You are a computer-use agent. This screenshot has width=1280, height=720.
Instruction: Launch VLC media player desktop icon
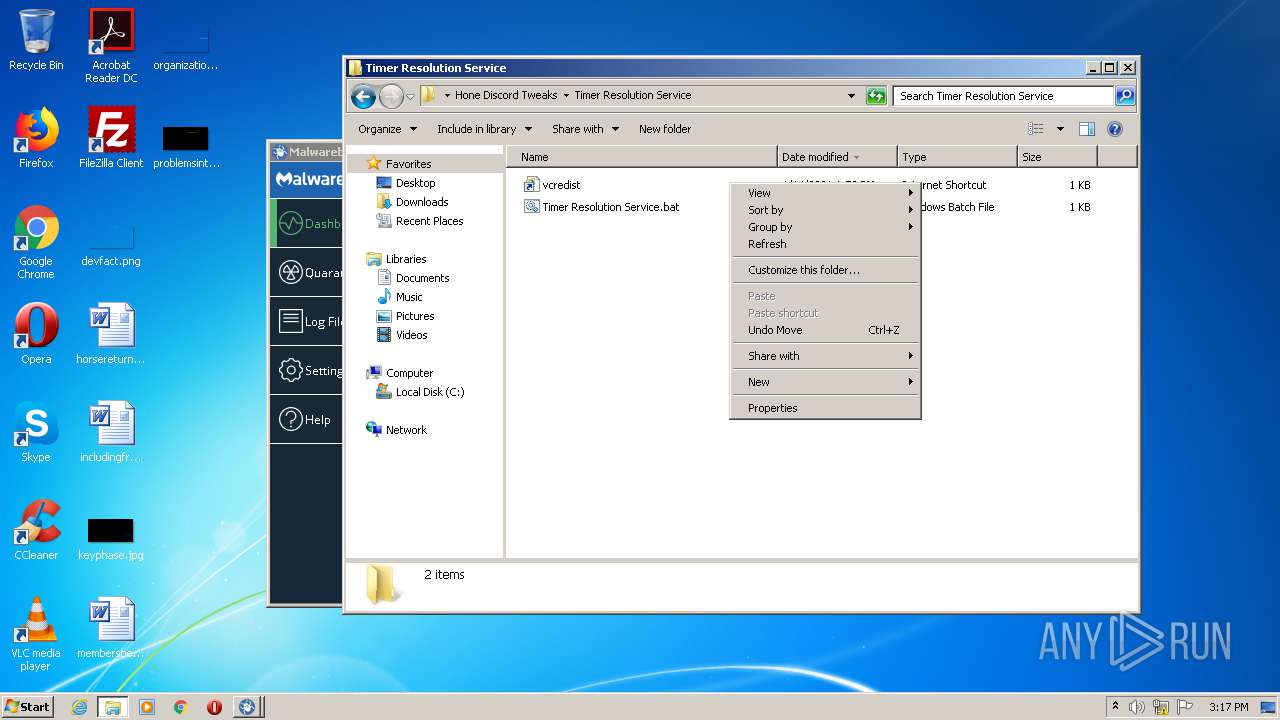click(x=36, y=635)
